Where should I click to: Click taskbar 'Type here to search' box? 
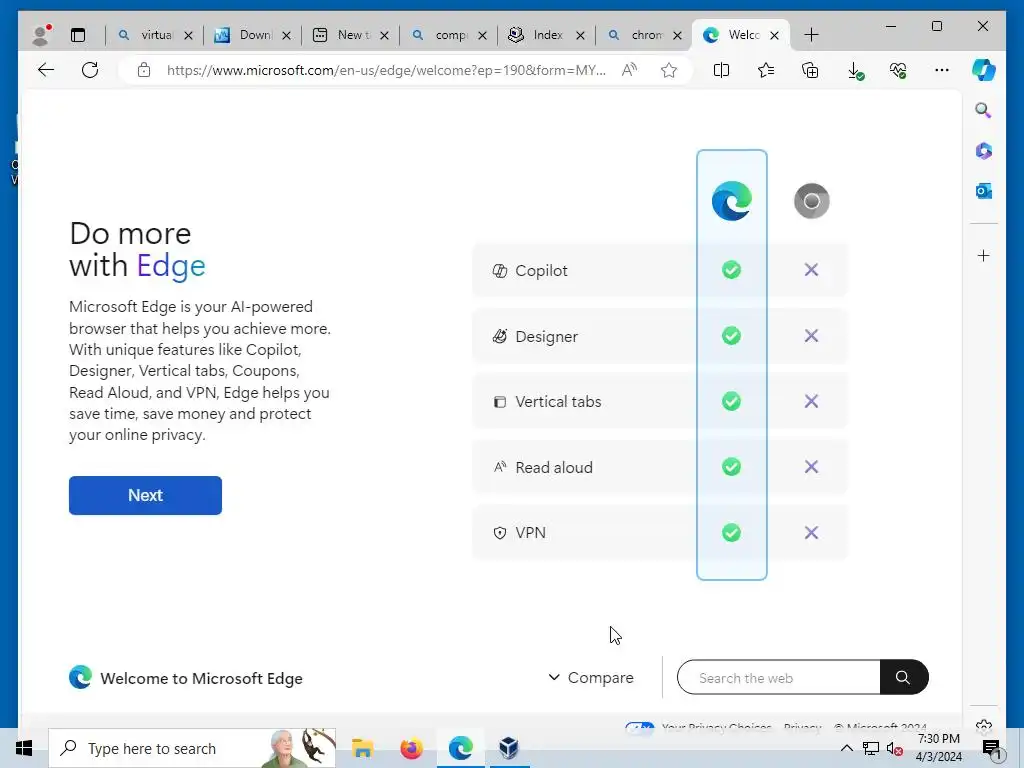click(192, 748)
